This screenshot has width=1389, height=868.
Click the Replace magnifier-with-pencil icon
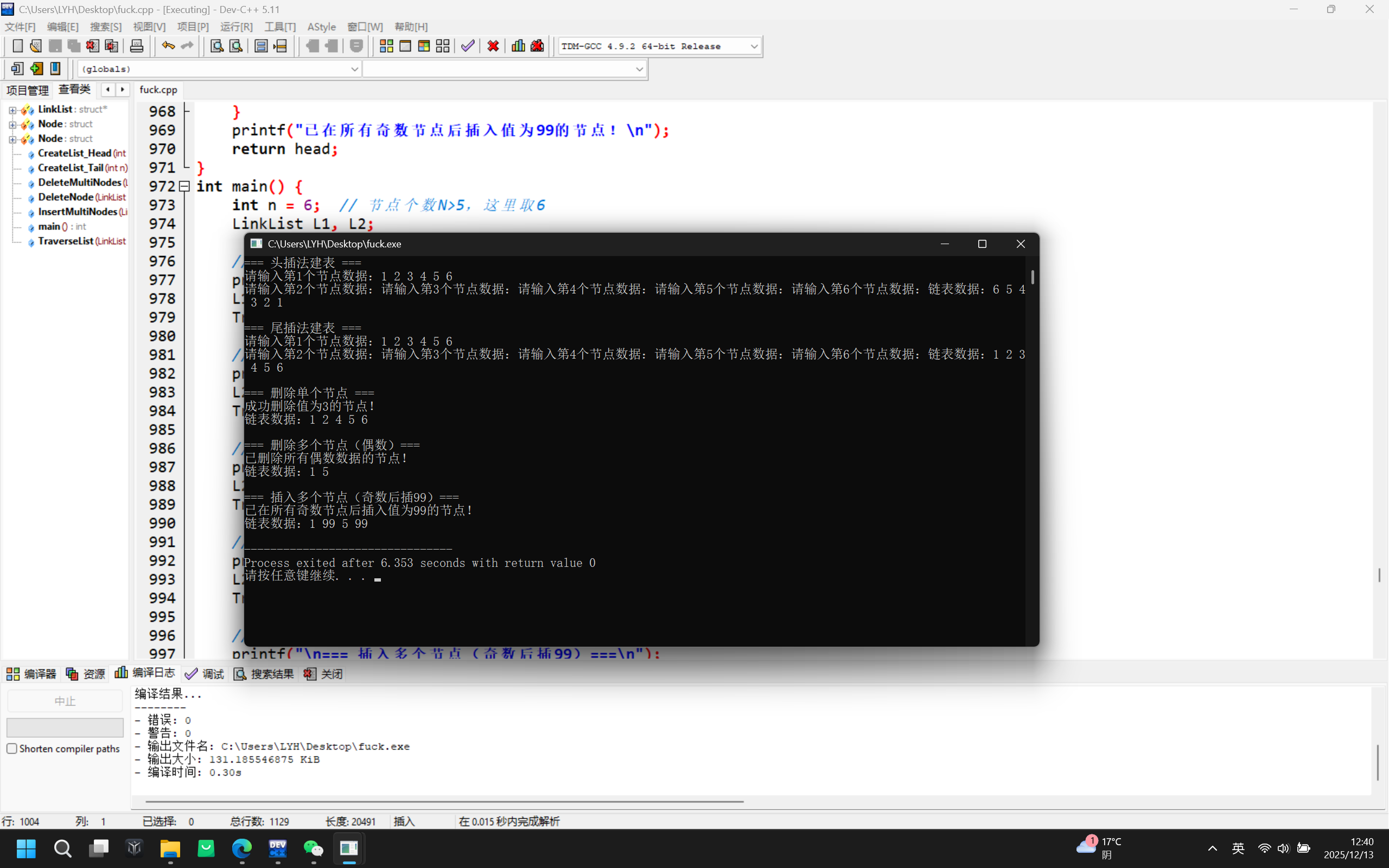(x=236, y=46)
